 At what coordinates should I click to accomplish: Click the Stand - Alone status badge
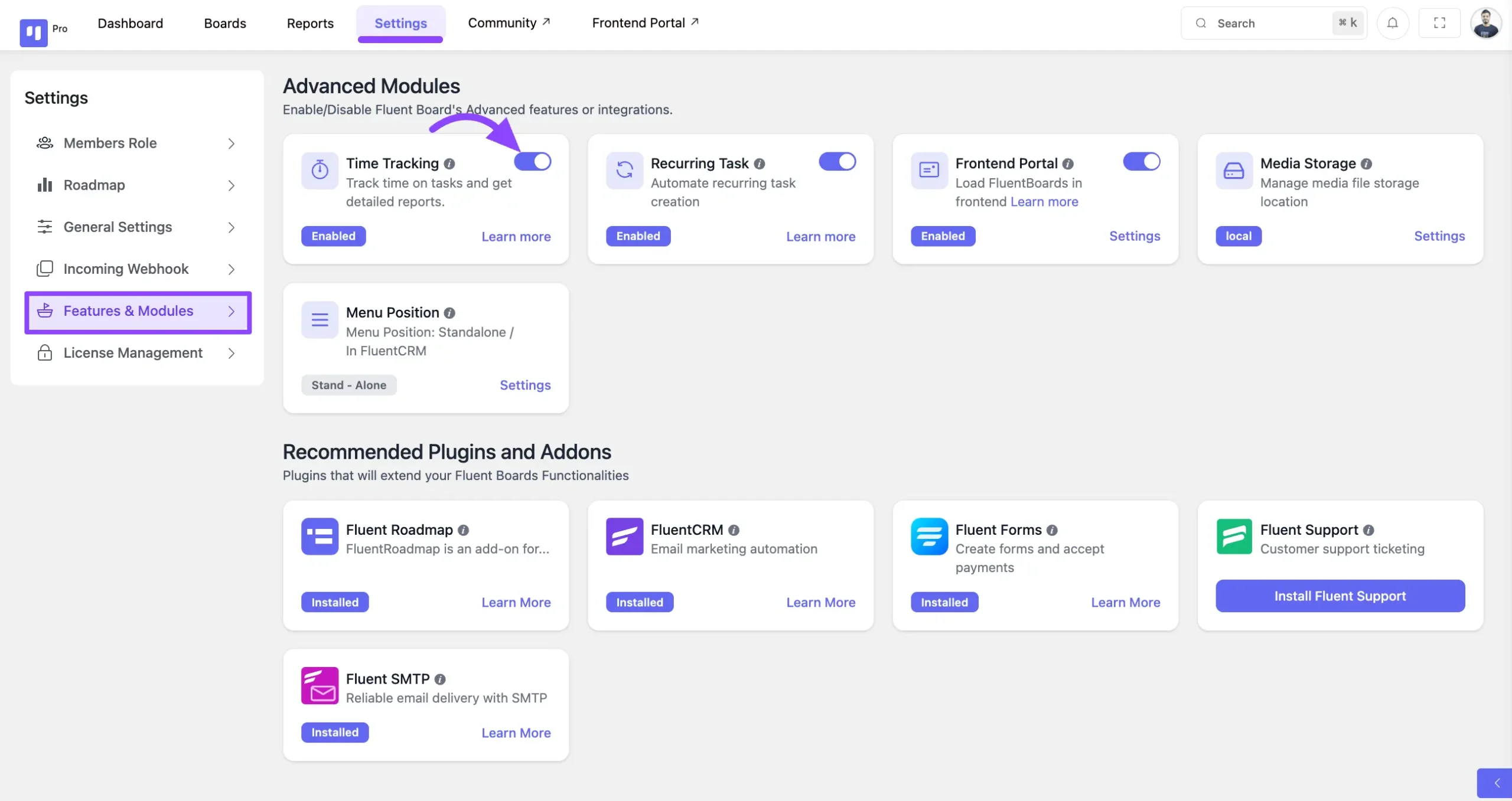pos(349,385)
